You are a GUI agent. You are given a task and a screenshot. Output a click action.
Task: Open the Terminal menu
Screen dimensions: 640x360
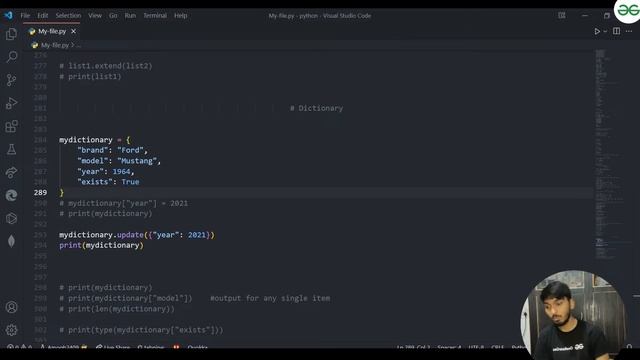pyautogui.click(x=155, y=16)
